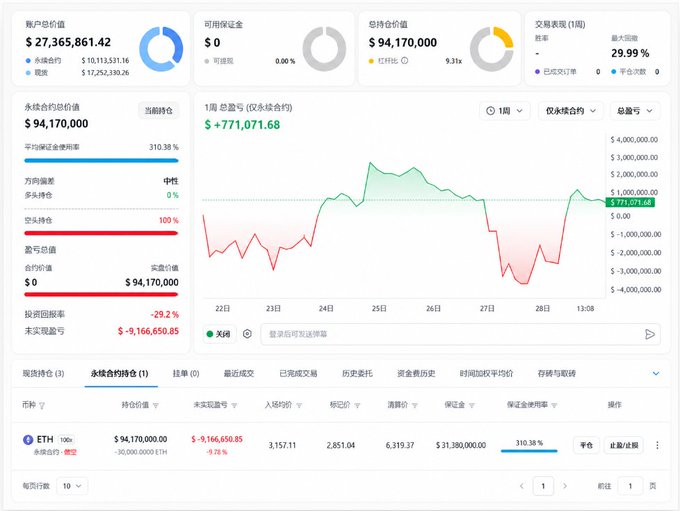The image size is (680, 511).
Task: Open the 存砖与取砖 tab
Action: pos(557,373)
